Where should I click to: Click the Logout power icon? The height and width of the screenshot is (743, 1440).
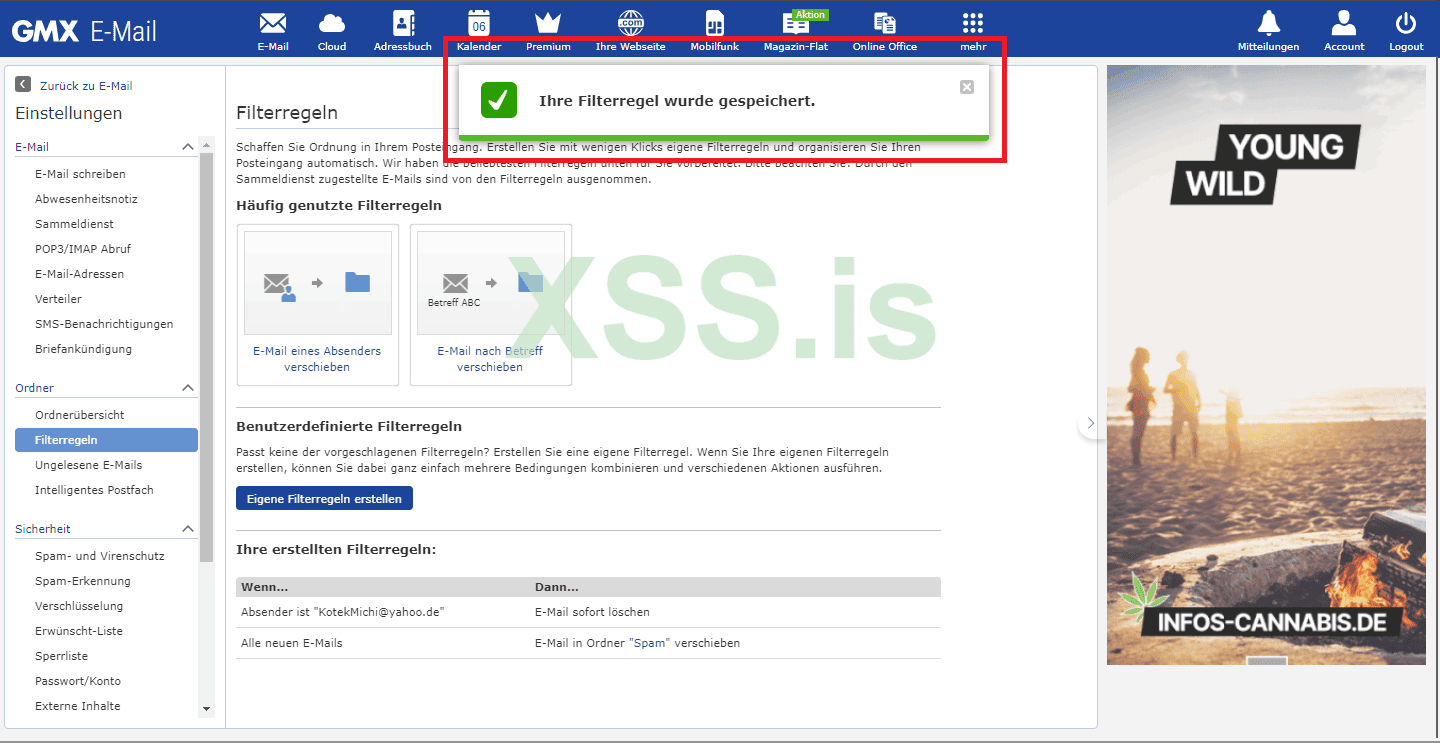[1406, 31]
